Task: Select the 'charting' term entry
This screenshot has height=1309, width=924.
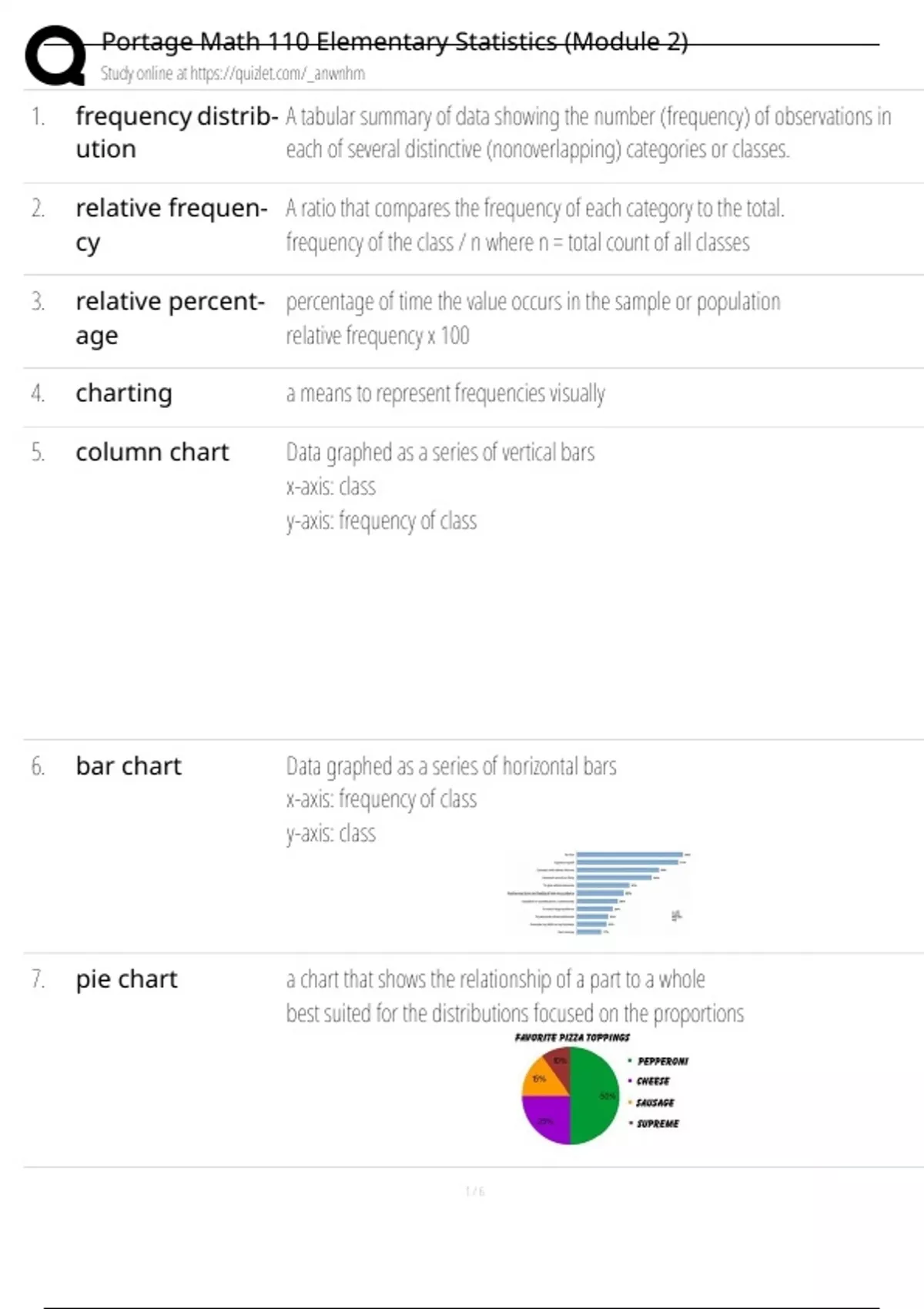Action: coord(124,393)
